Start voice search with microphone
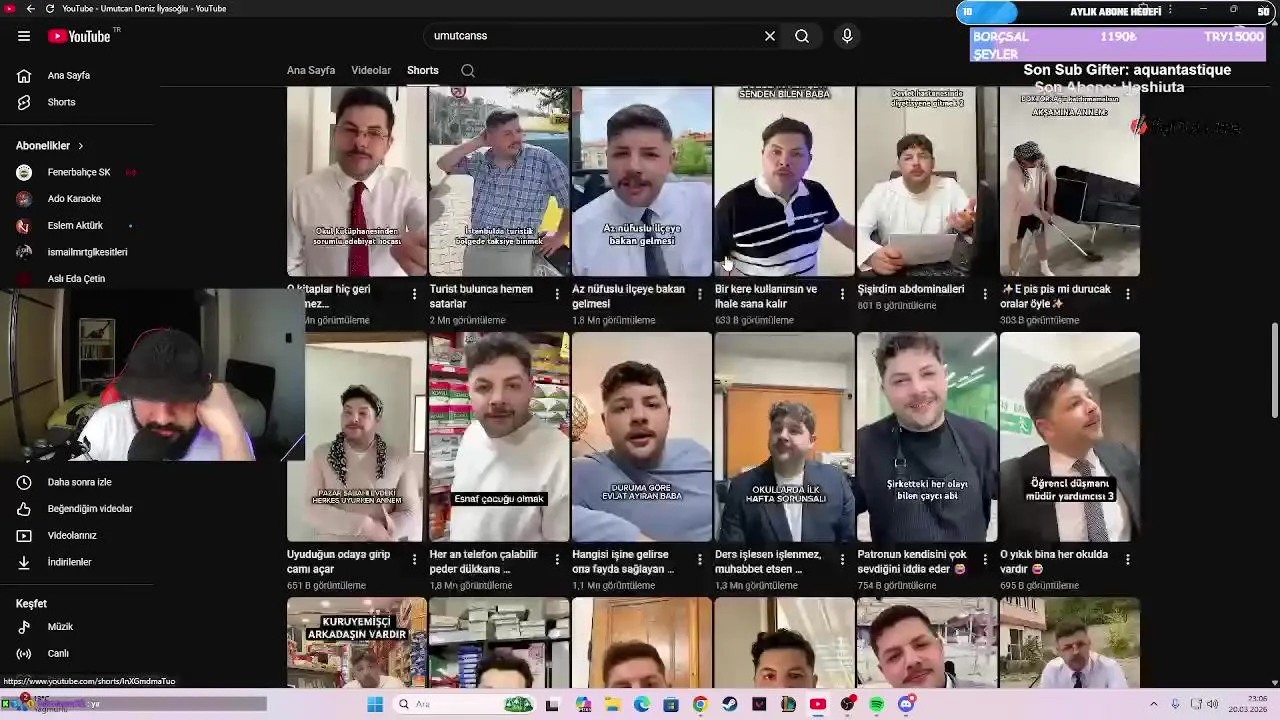Viewport: 1280px width, 720px height. coord(847,36)
